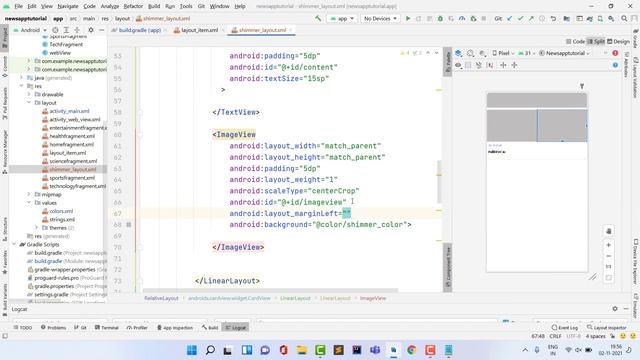
Task: Open strings.xml in project tree
Action: (x=62, y=220)
